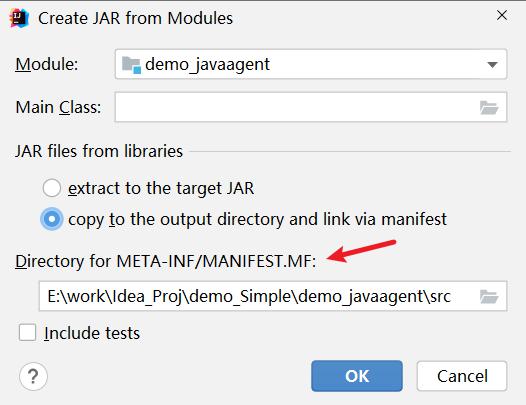Expand the Module dropdown arrow
The image size is (526, 405).
click(492, 65)
